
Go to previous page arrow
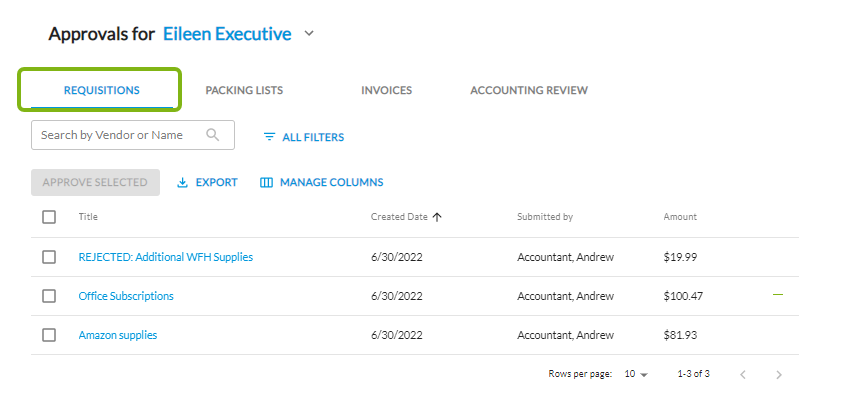coord(742,374)
